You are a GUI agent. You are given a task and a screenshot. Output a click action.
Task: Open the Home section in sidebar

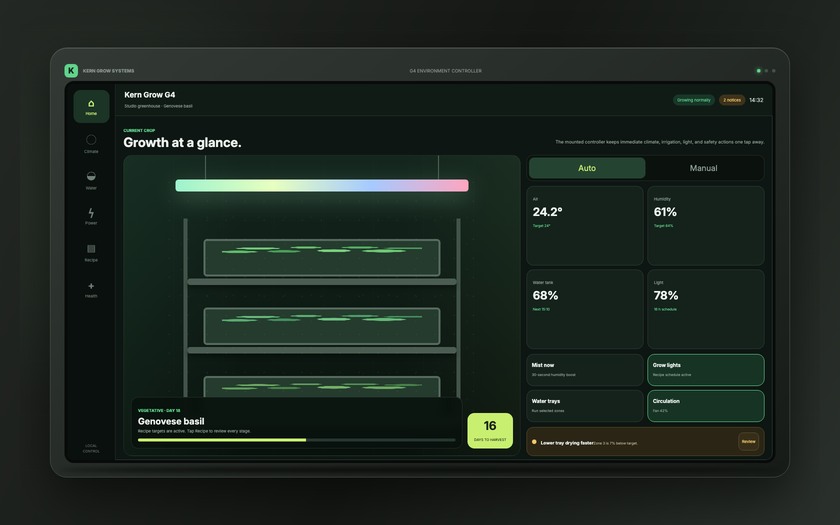point(91,106)
